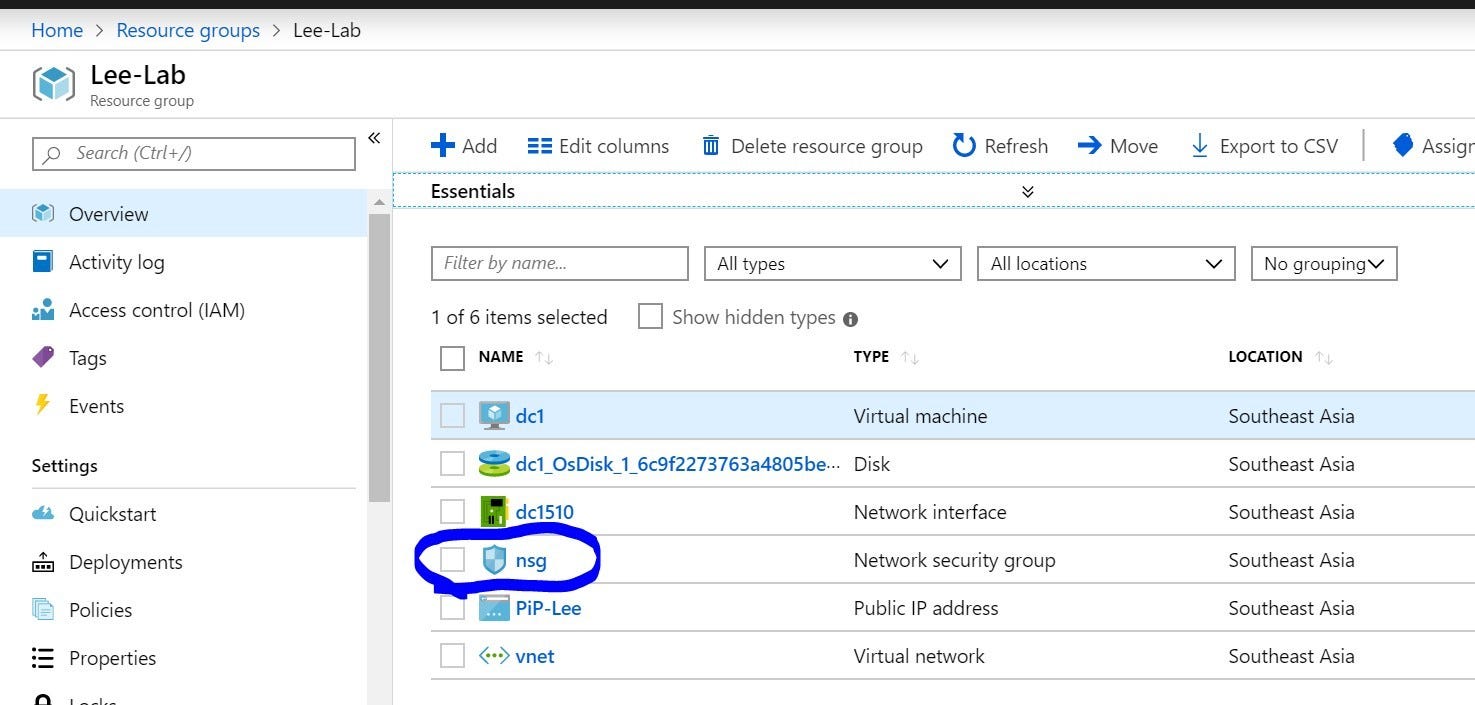Open the nsg resource link
Viewport: 1475px width, 705px height.
click(x=531, y=560)
